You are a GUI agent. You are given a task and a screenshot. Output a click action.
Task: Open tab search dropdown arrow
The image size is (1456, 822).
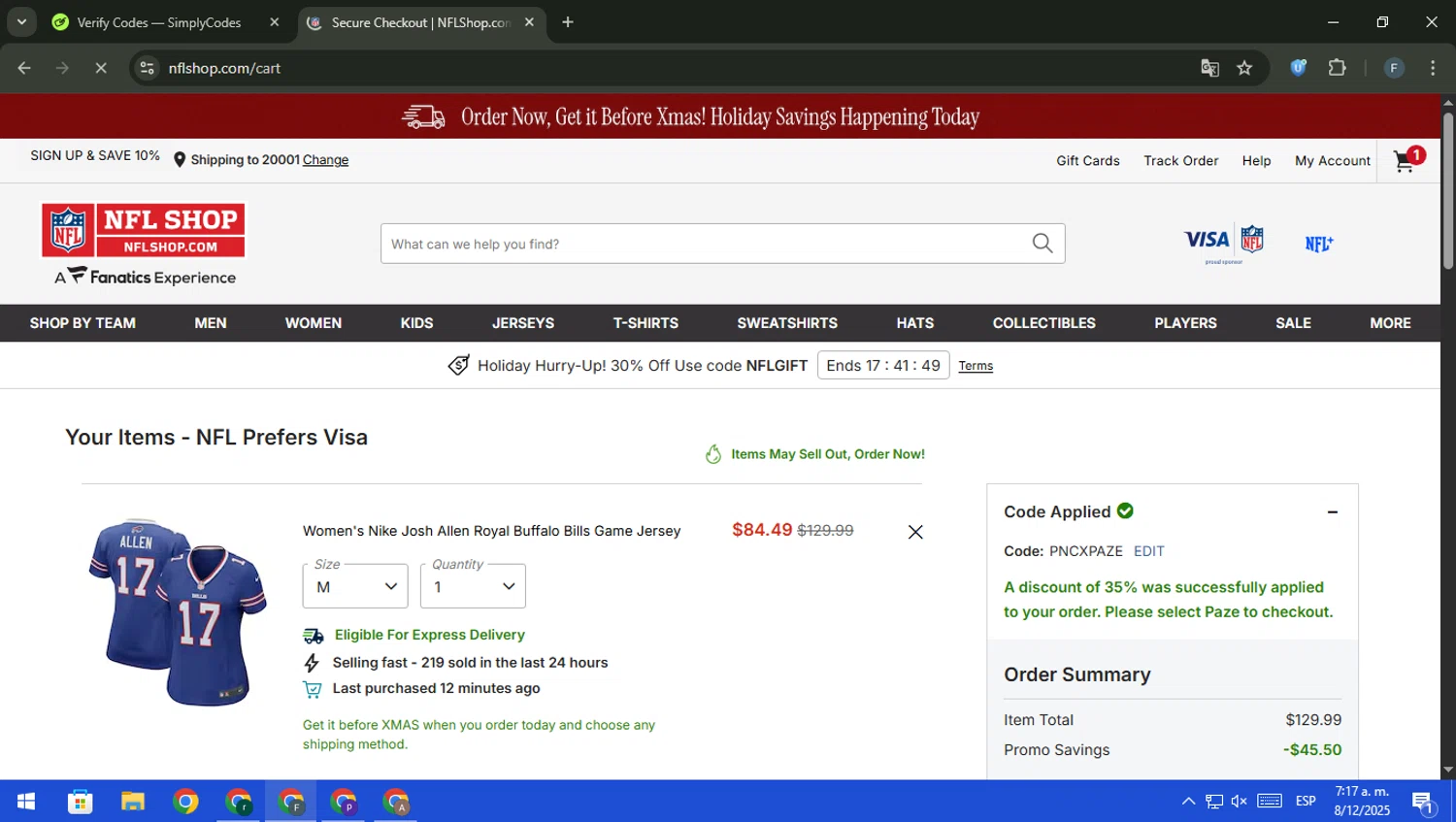tap(21, 22)
